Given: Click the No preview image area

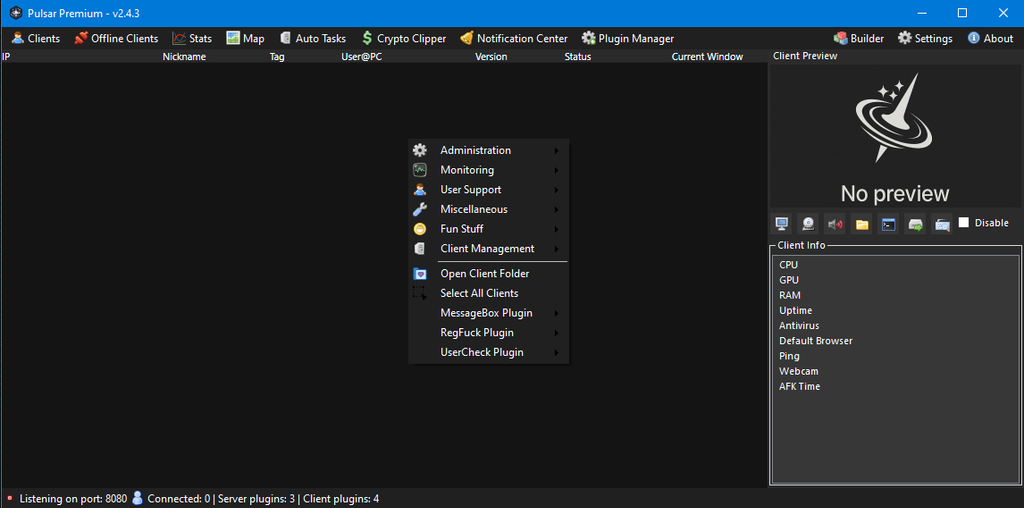Looking at the screenshot, I should point(895,136).
